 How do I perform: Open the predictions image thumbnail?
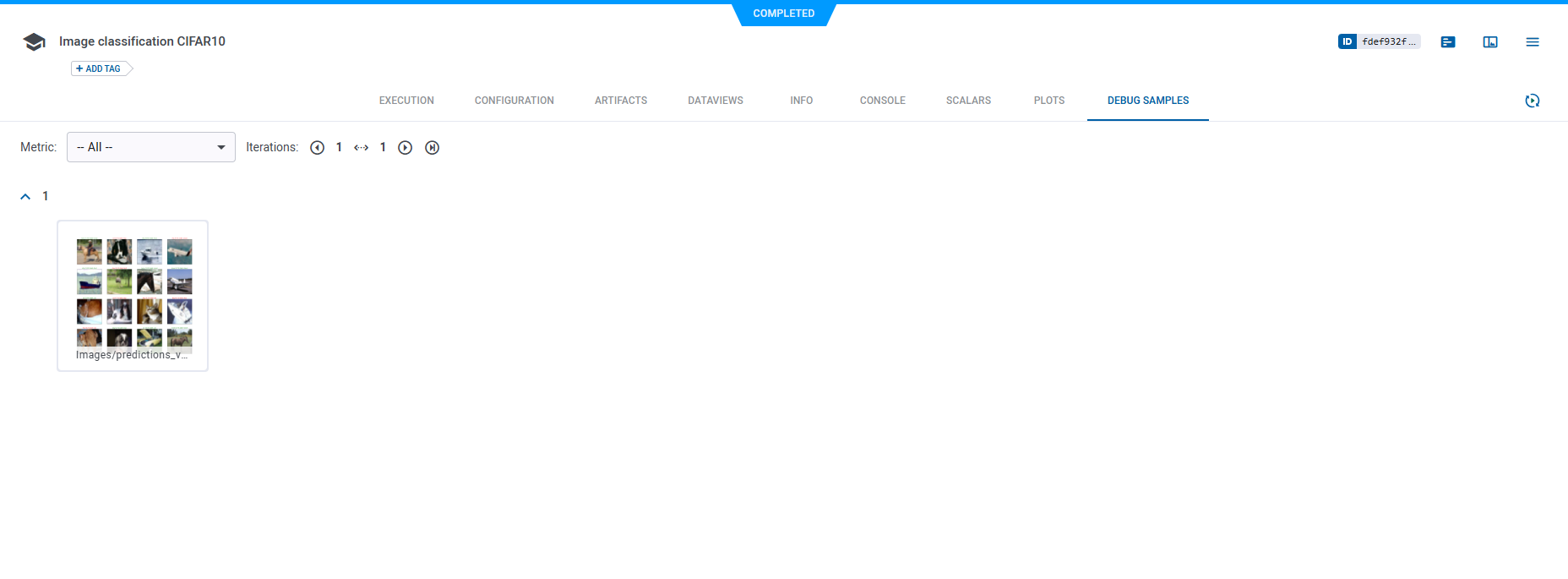point(133,292)
